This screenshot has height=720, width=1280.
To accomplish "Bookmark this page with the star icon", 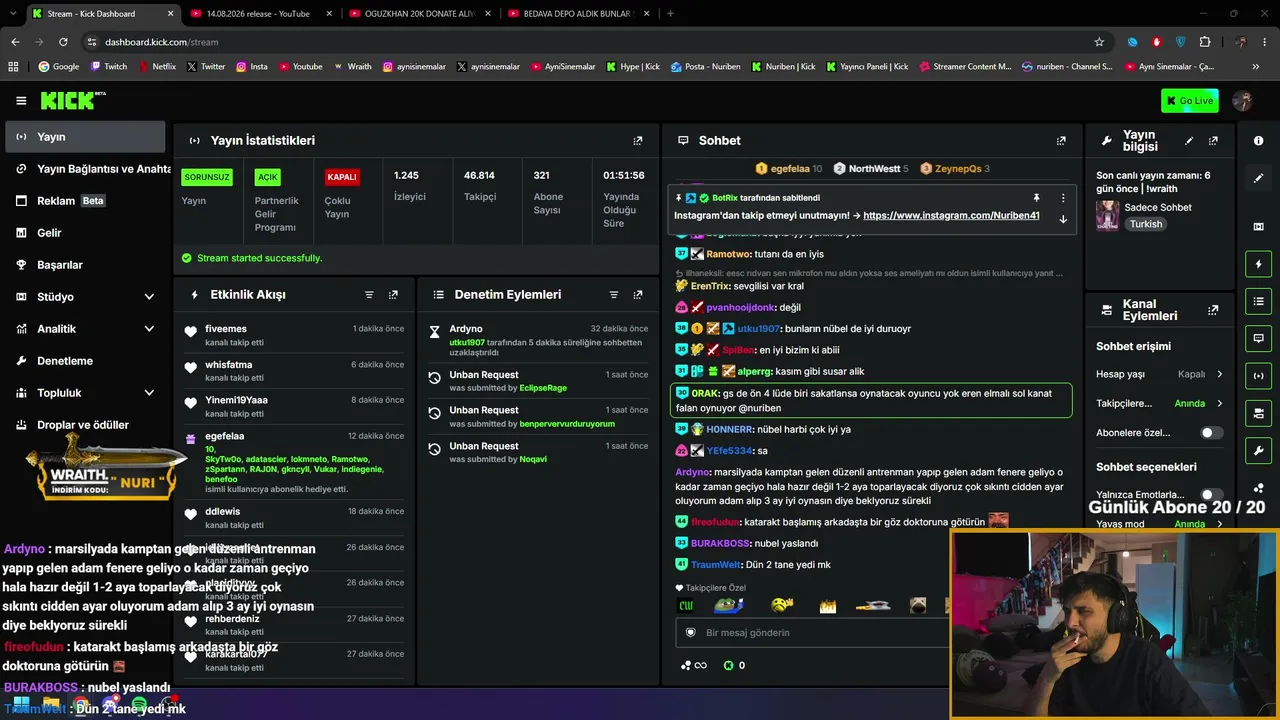I will [1099, 42].
